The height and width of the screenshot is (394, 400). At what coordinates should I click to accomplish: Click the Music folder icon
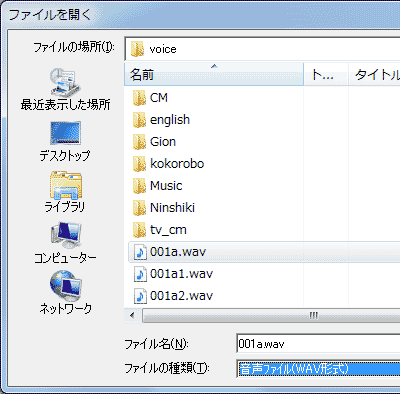coord(139,186)
